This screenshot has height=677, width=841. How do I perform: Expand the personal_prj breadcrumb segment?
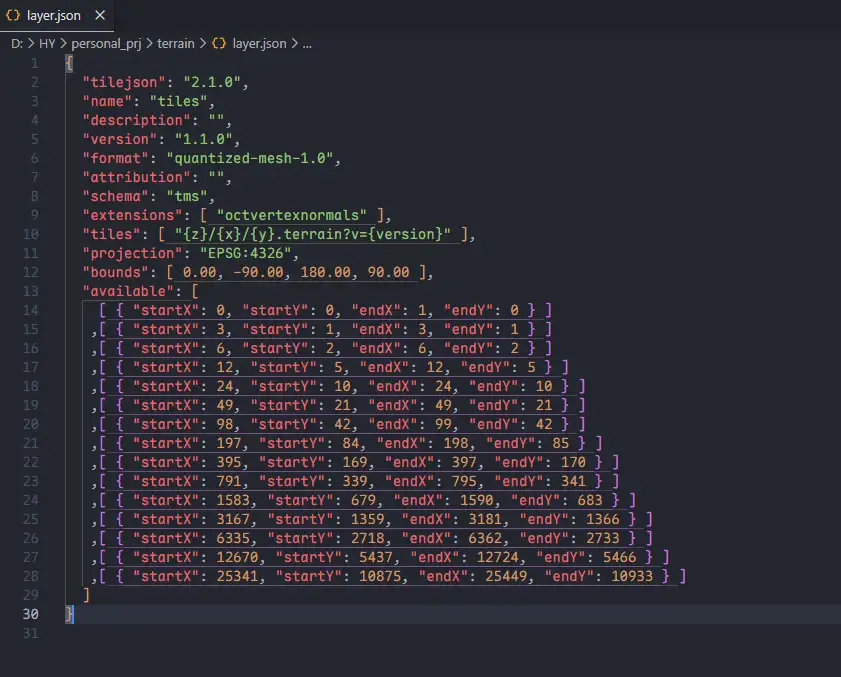(x=105, y=44)
